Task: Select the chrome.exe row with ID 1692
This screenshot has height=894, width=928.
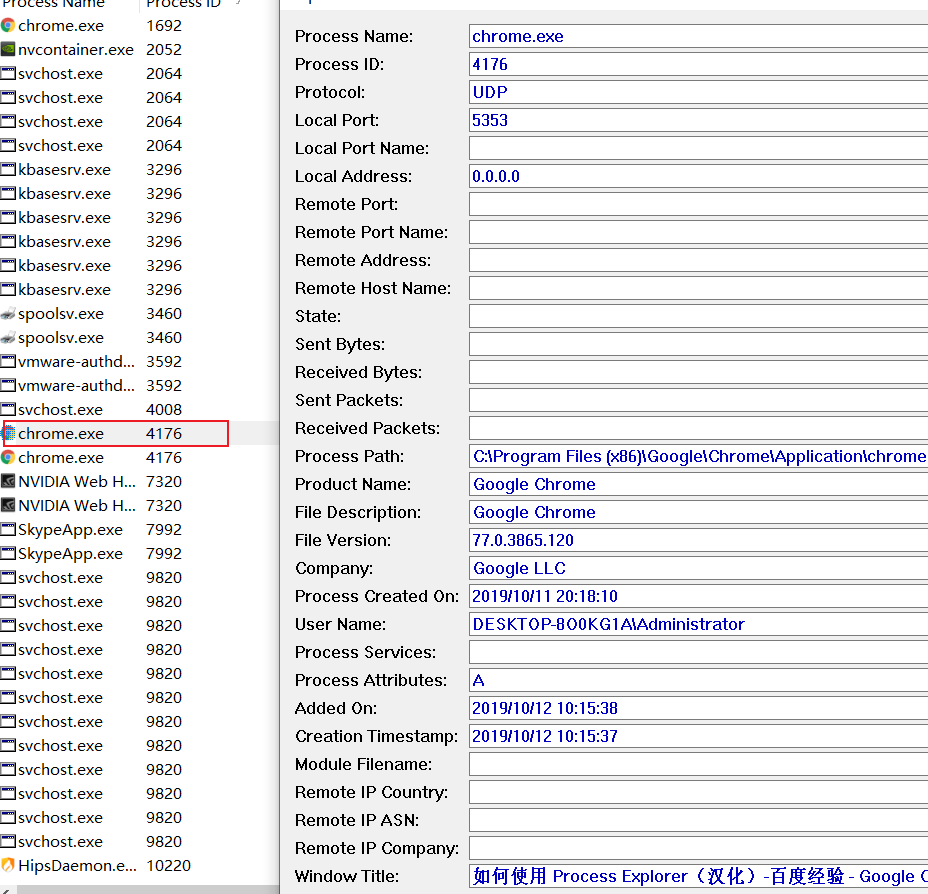Action: click(139, 25)
